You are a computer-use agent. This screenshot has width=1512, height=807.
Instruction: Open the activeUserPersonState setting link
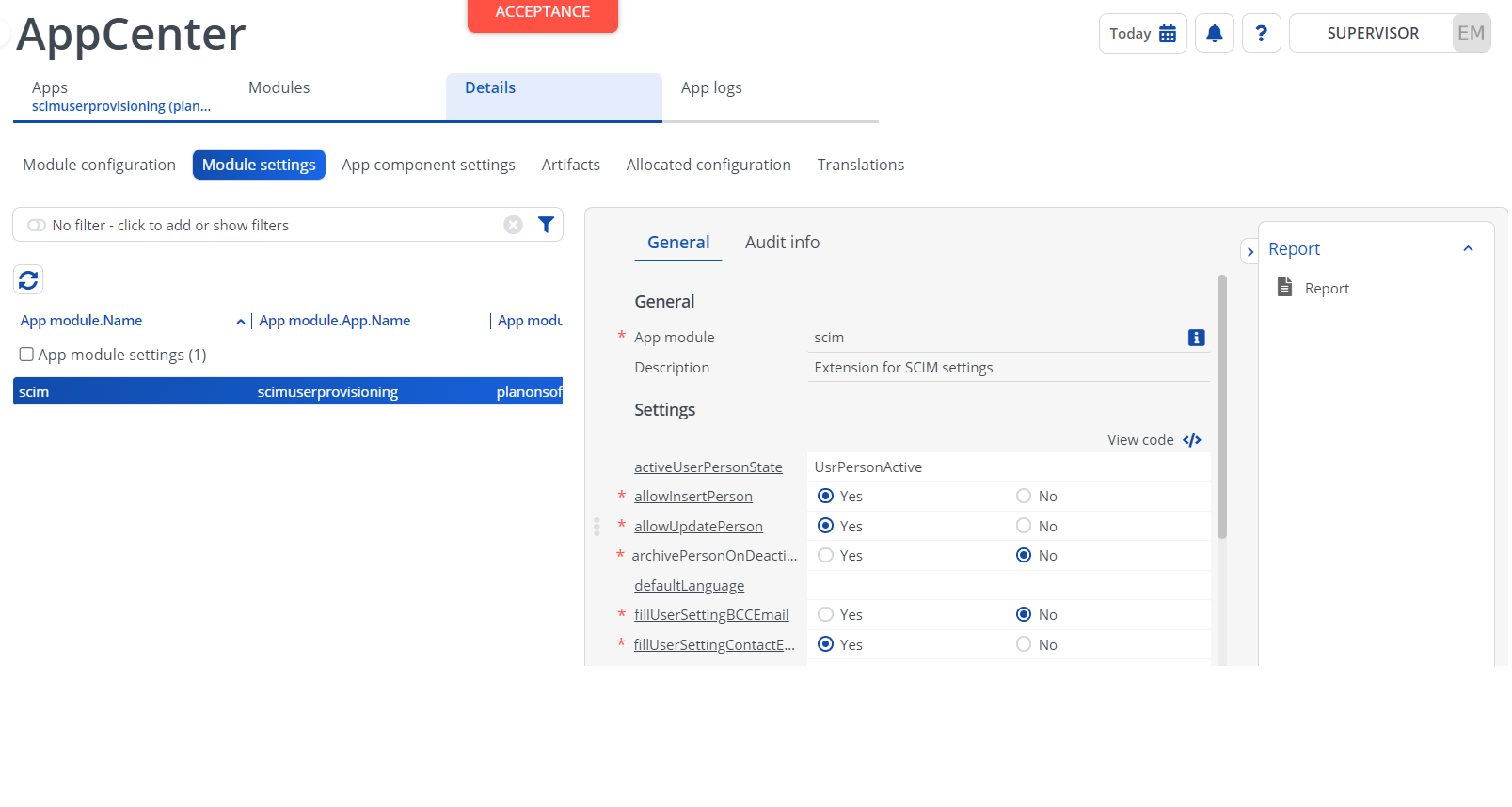coord(708,467)
